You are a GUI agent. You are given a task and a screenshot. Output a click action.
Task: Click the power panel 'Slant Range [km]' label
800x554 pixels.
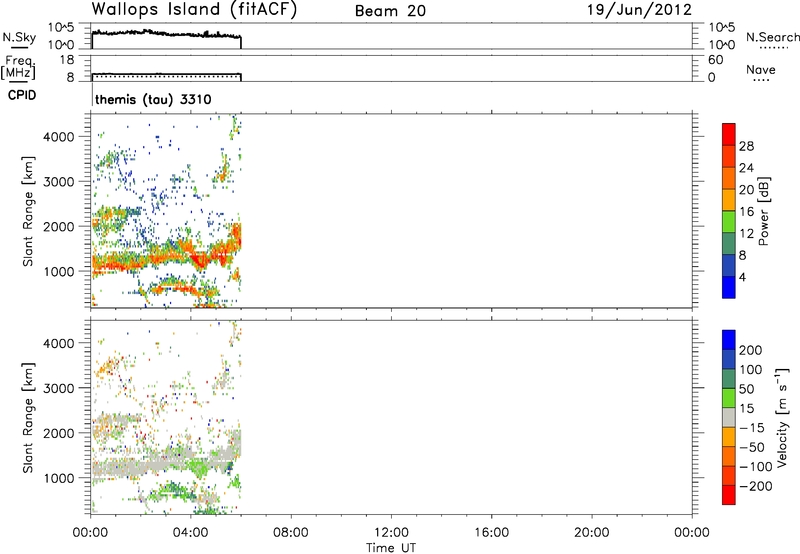coord(28,212)
